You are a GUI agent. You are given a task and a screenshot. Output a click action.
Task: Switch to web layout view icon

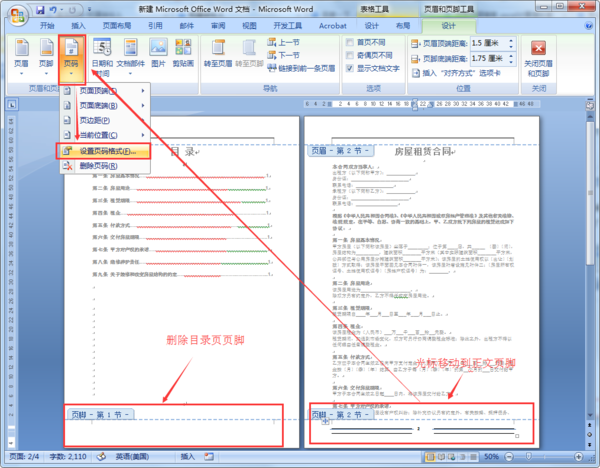coord(452,457)
